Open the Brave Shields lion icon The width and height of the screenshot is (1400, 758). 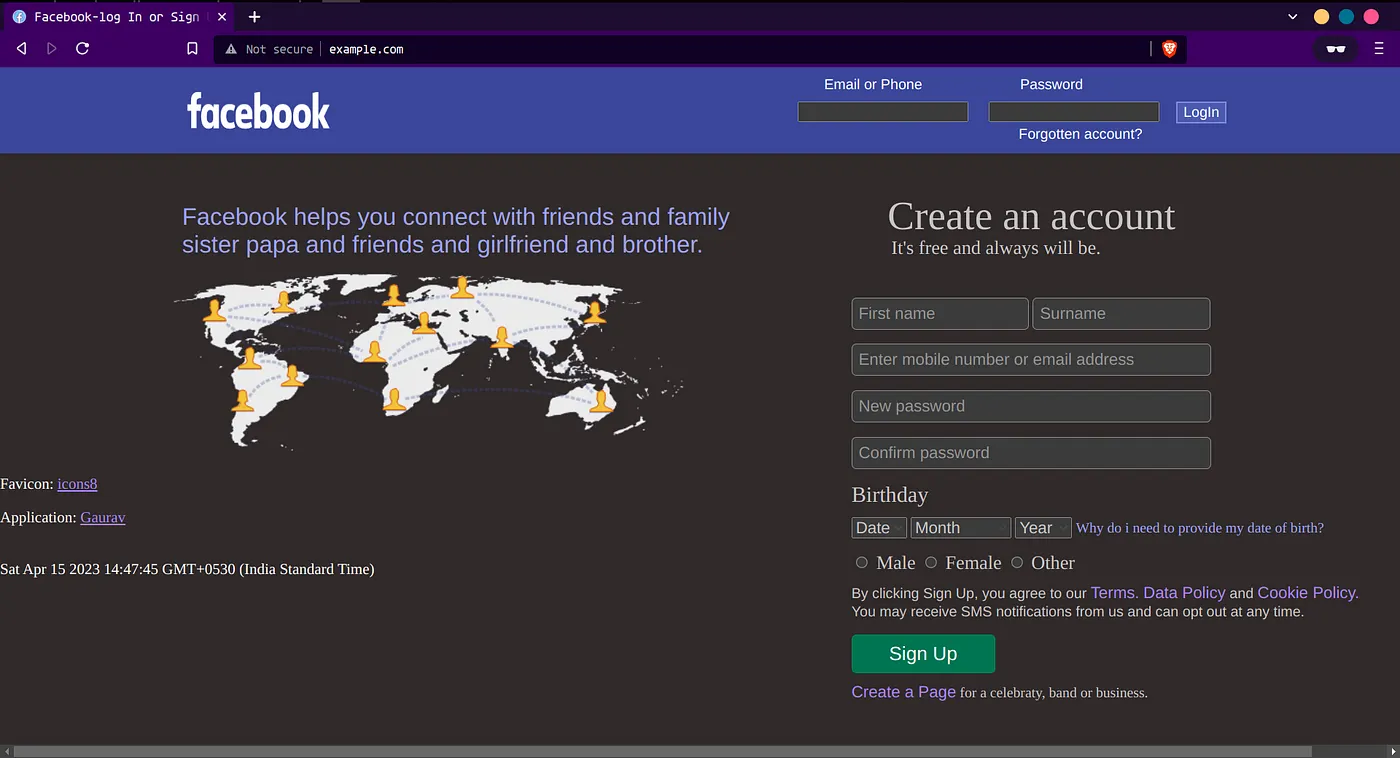coord(1169,49)
